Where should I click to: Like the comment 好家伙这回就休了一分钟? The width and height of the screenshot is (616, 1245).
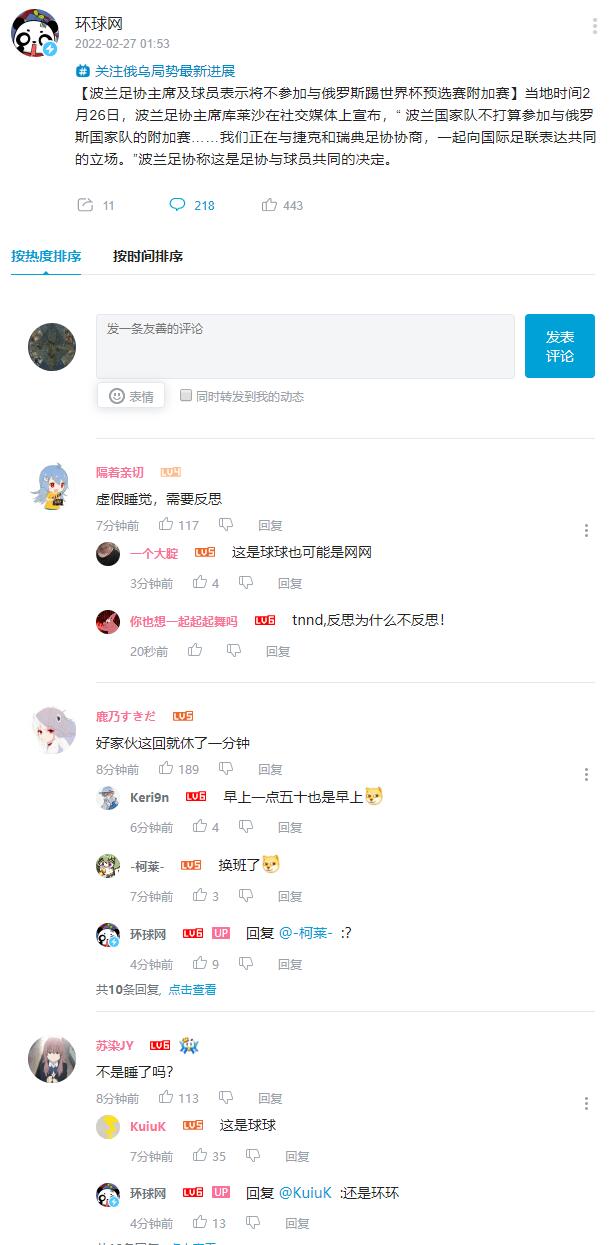[166, 769]
